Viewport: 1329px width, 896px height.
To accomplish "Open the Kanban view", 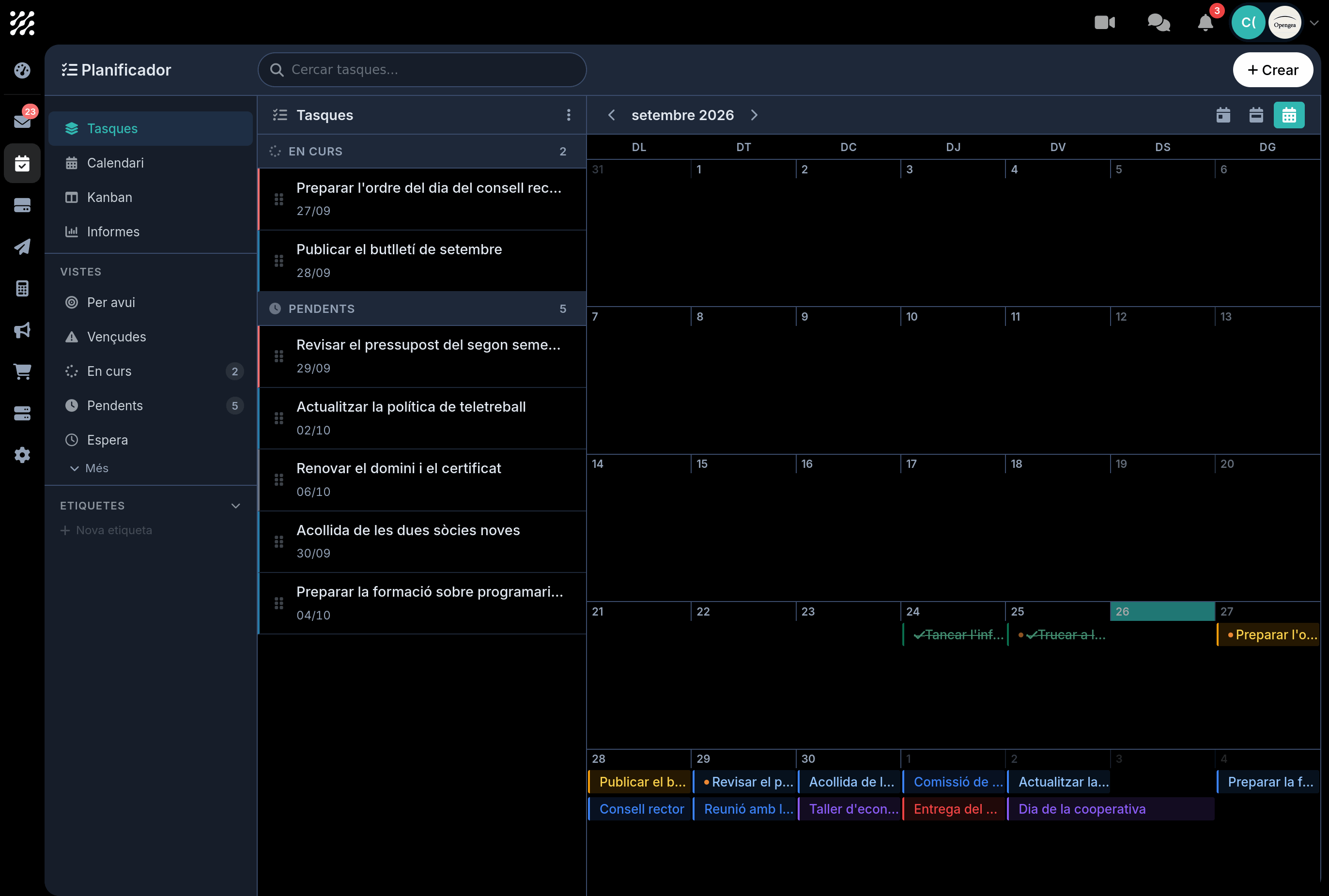I will point(150,197).
